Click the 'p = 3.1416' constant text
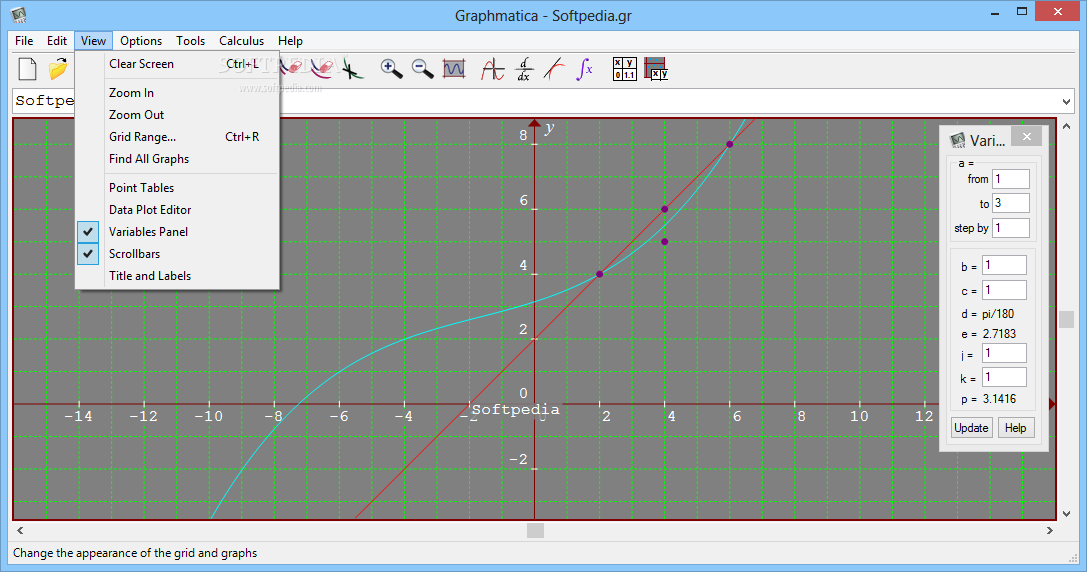 click(988, 399)
